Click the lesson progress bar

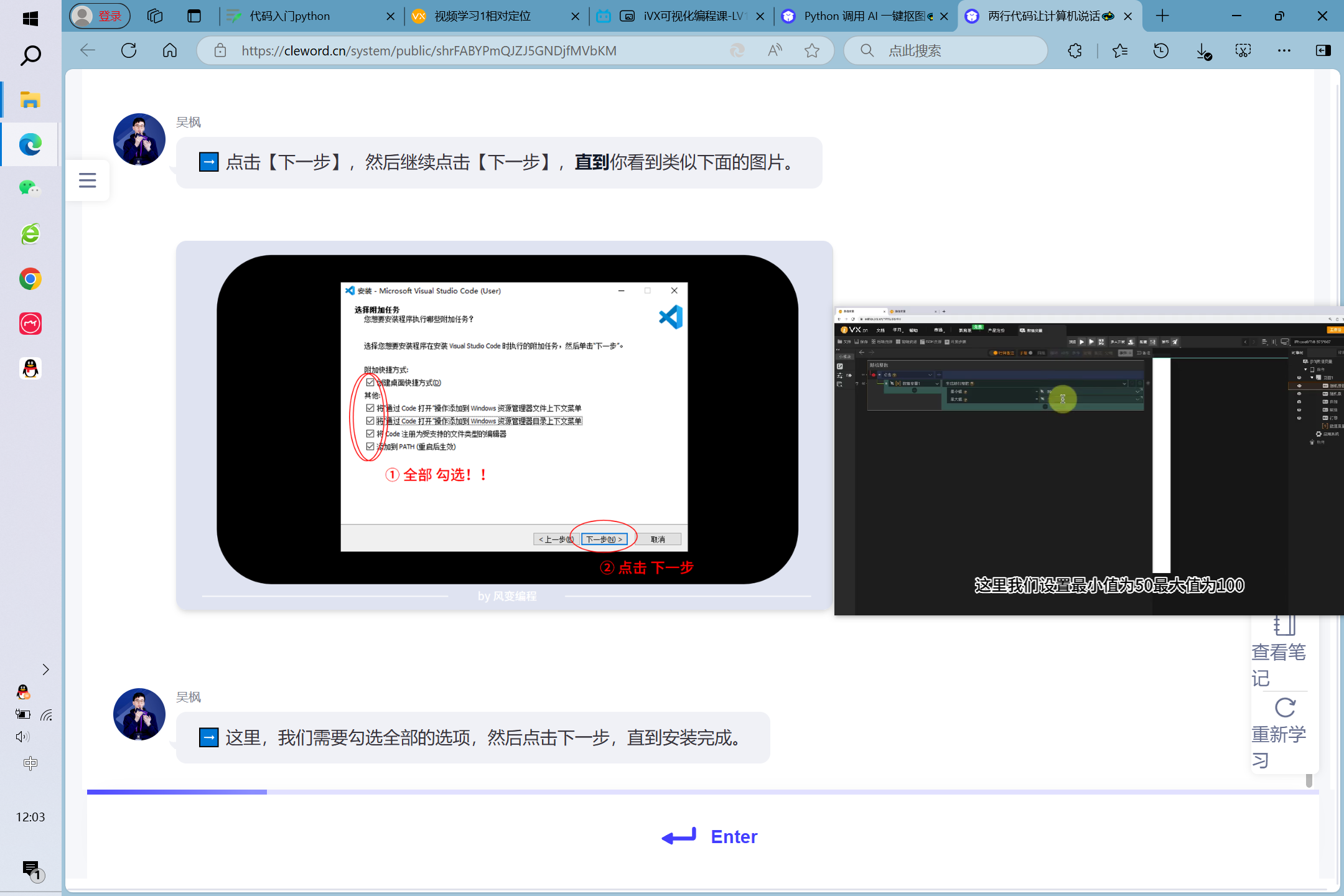[703, 791]
